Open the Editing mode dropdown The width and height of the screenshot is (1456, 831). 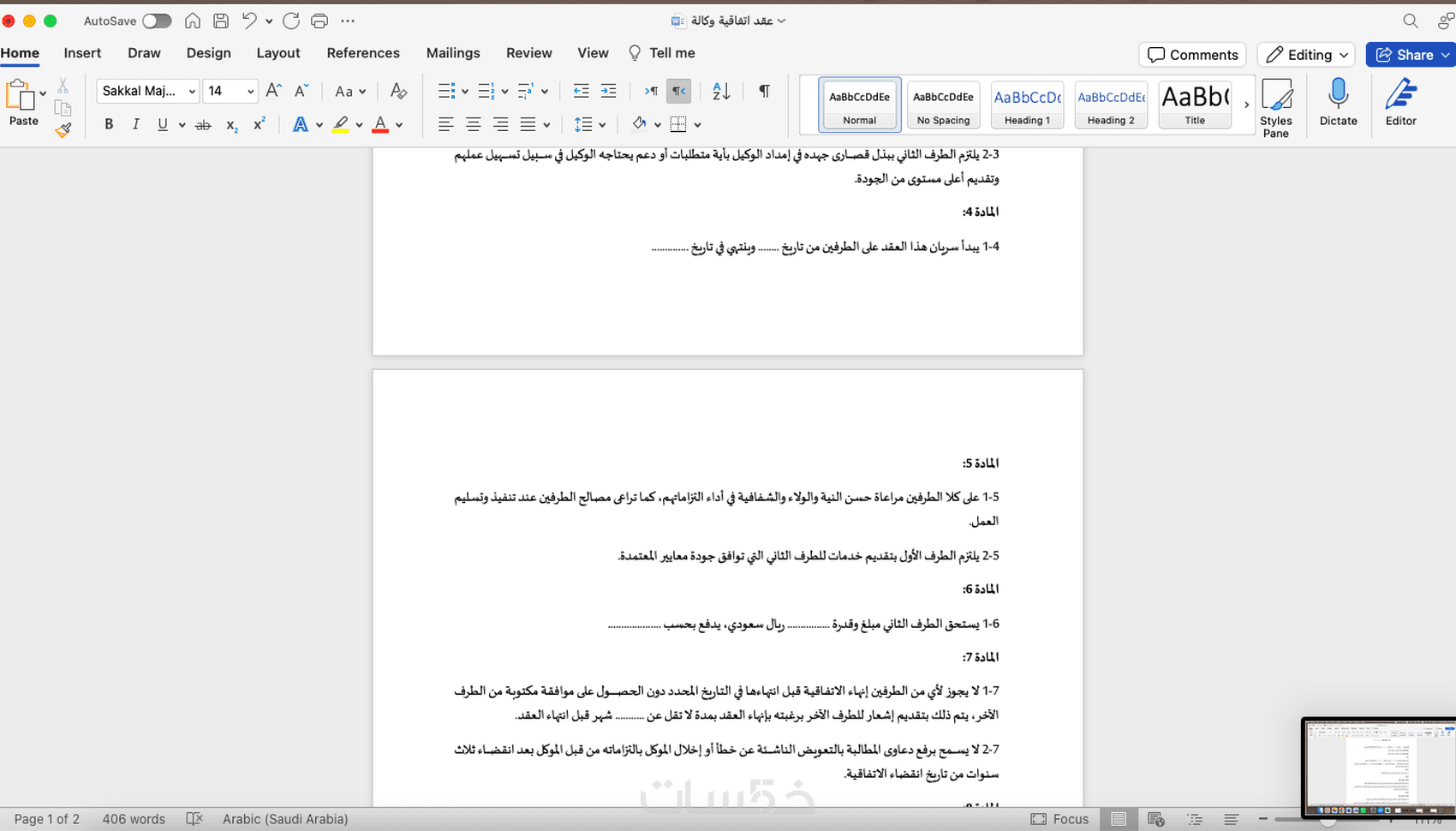click(x=1306, y=55)
